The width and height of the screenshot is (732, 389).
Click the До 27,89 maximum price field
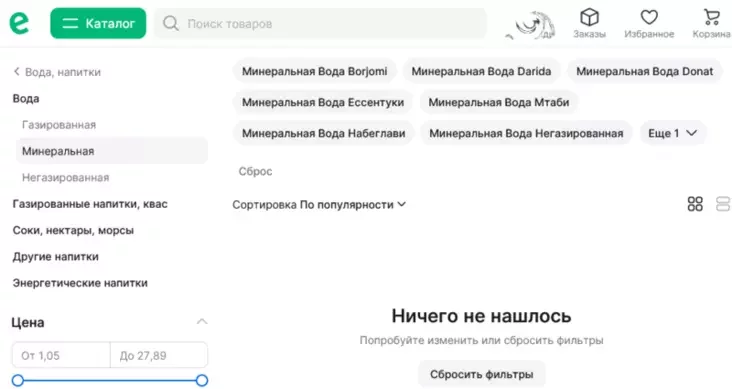point(159,355)
